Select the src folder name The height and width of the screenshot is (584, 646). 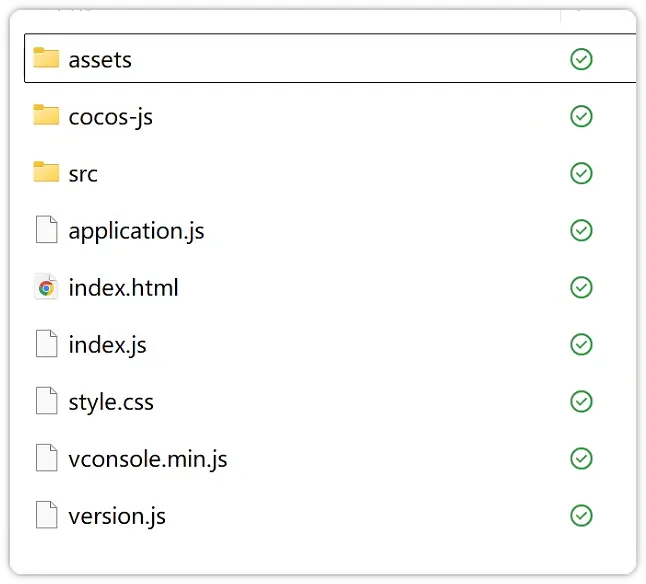[x=83, y=174]
